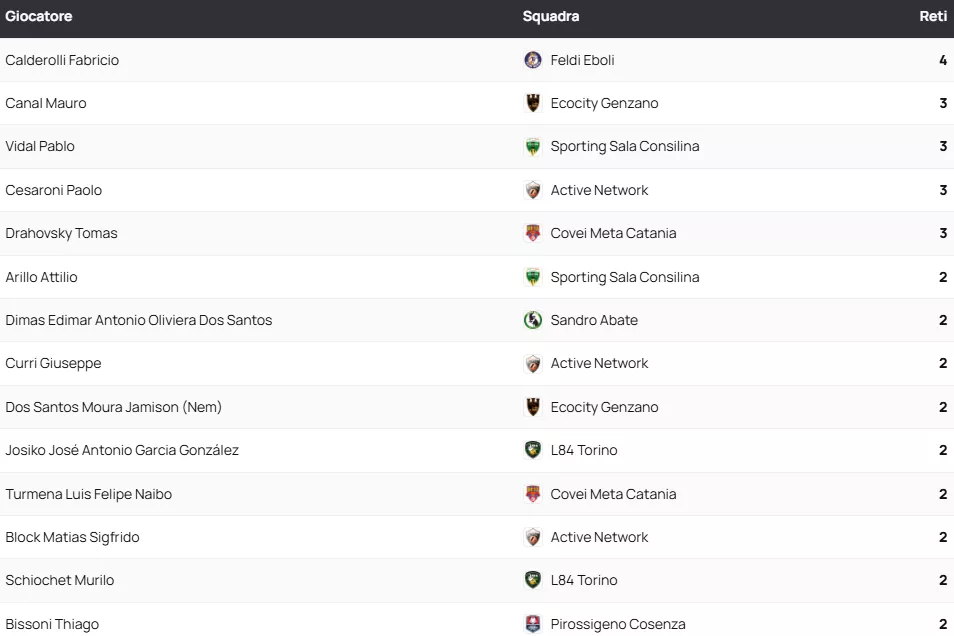Click the Pirossigeno Cosenza team logo
This screenshot has height=636, width=954.
coord(533,624)
